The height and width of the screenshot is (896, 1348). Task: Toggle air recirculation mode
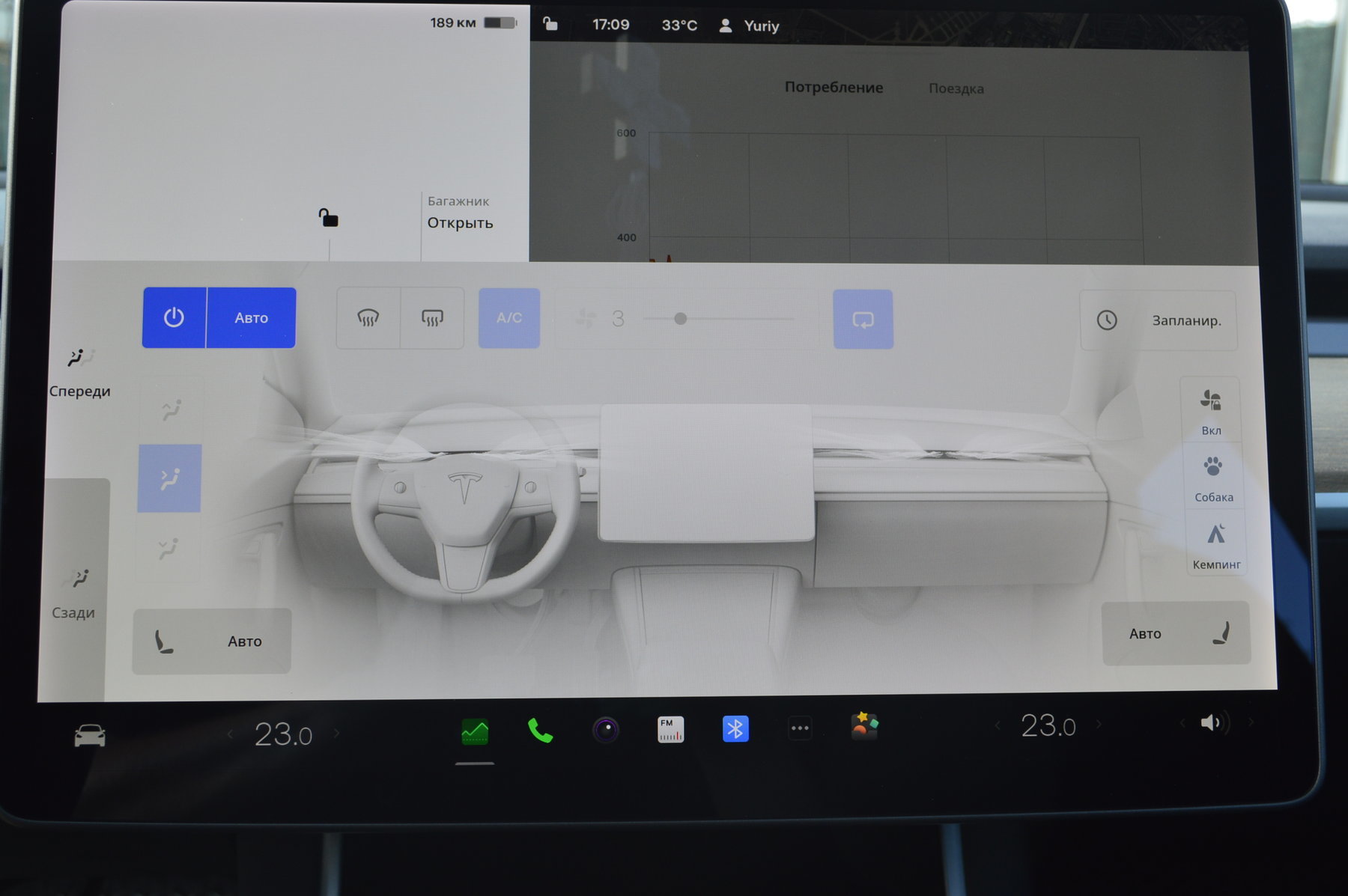coord(863,320)
